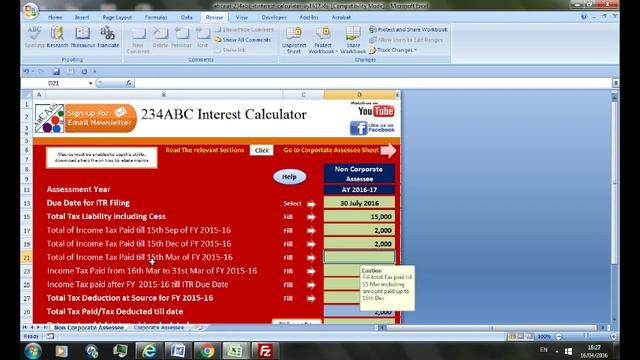Switch to Corporate Assessee sheet tab

pos(159,328)
